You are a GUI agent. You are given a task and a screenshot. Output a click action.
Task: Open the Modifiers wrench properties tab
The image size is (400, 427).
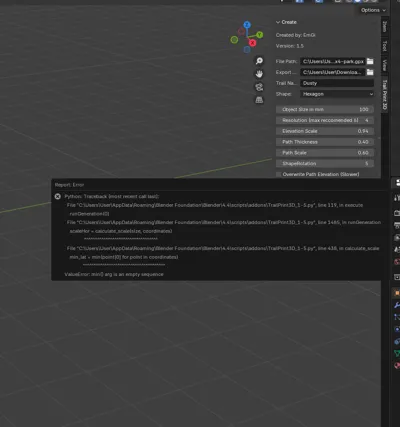397,305
